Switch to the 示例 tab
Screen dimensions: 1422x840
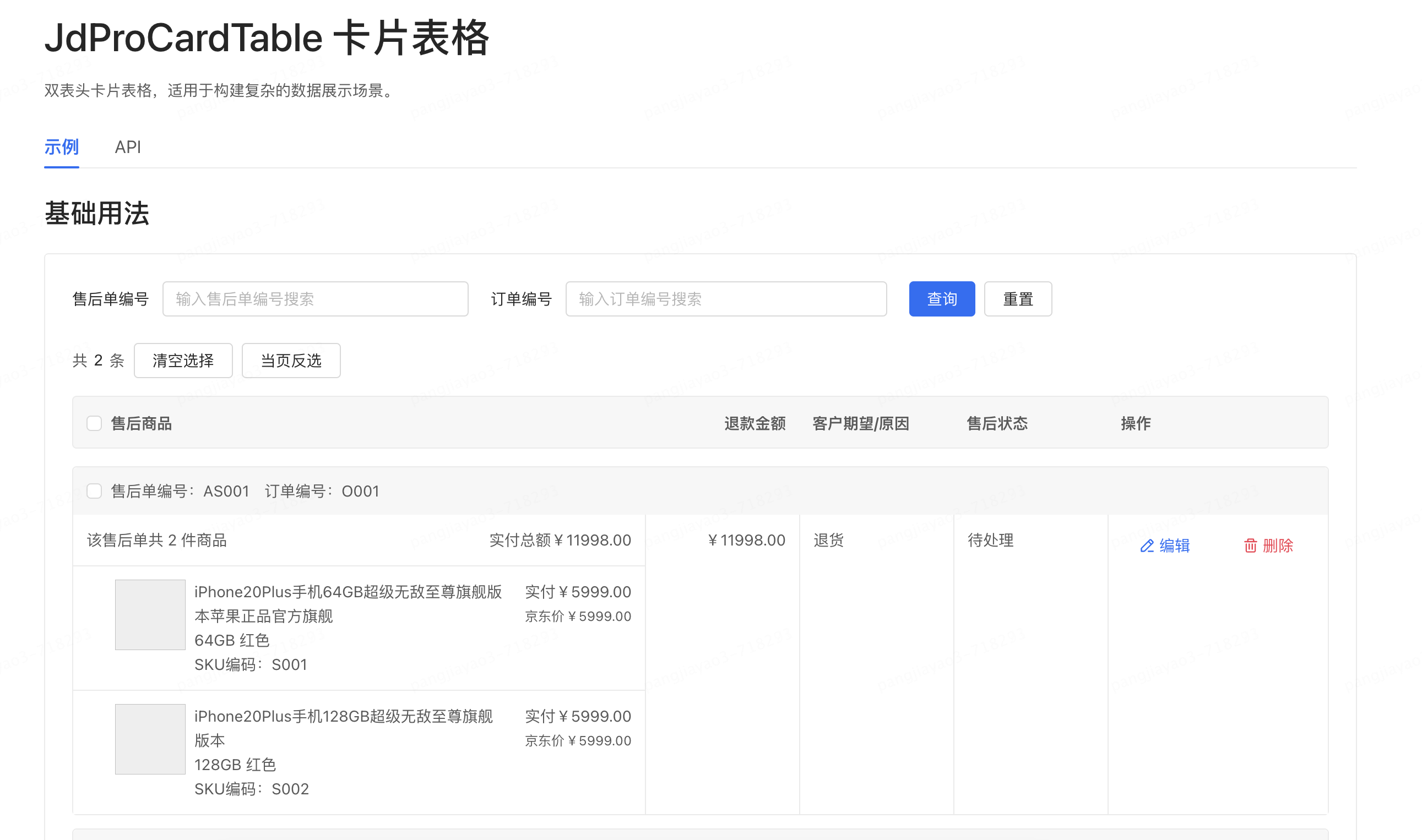pos(61,147)
